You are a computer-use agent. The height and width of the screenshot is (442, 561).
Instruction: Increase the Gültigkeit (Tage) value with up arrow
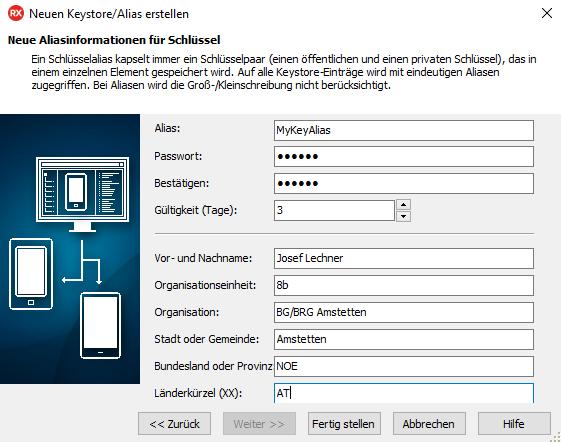coord(403,205)
